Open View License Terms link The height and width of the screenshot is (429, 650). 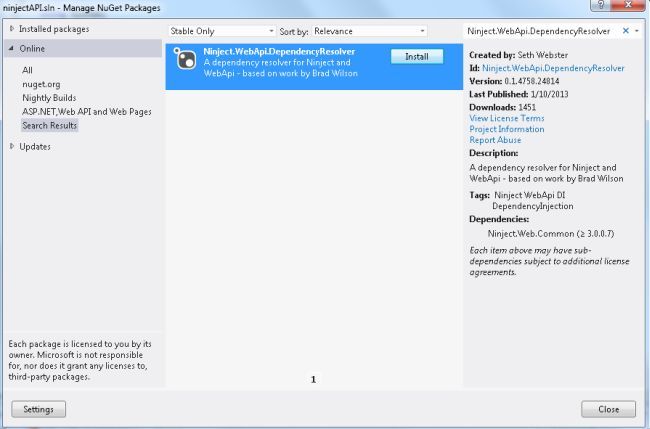[507, 118]
